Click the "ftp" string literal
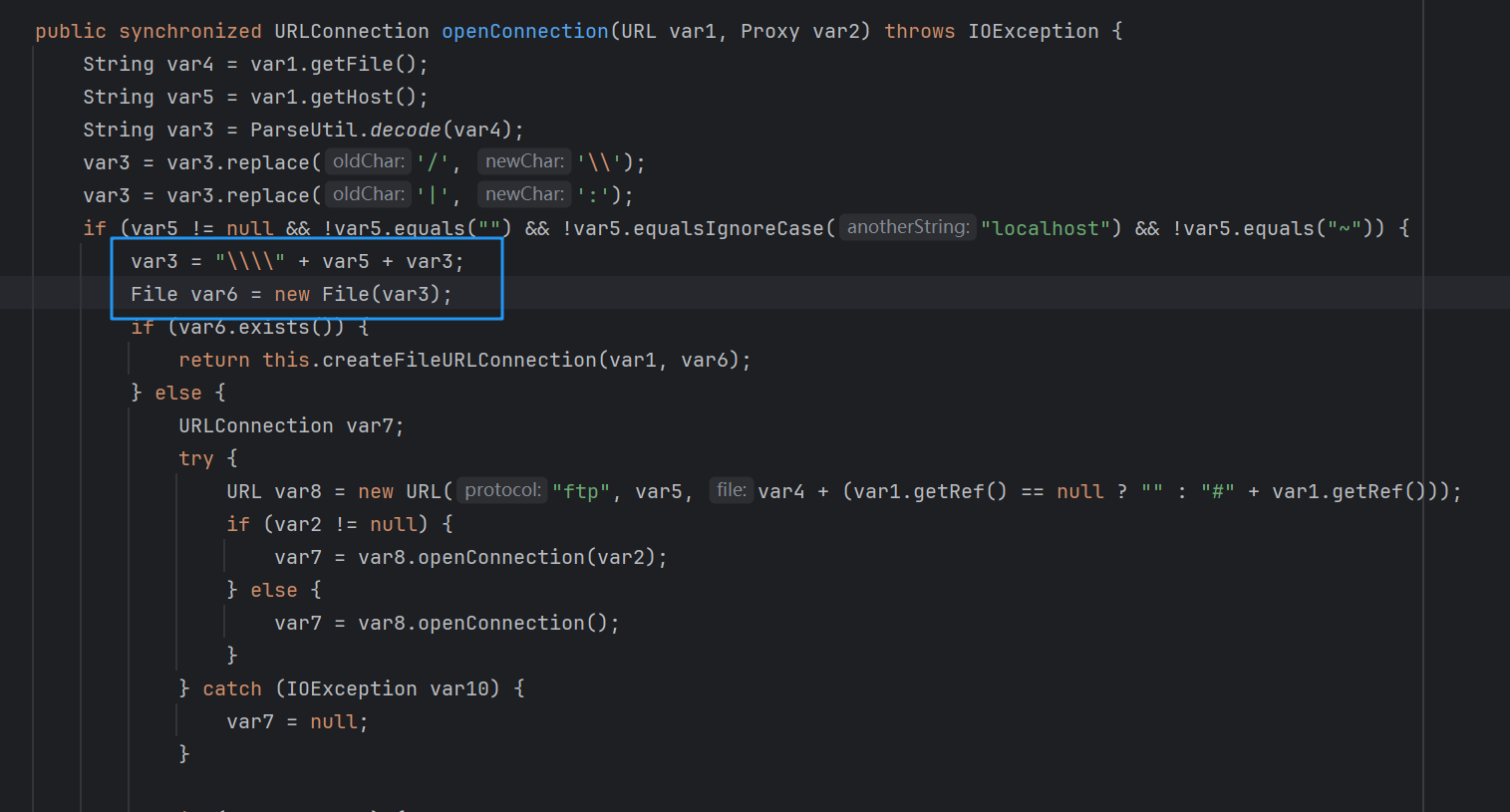The height and width of the screenshot is (812, 1510). (x=580, y=491)
